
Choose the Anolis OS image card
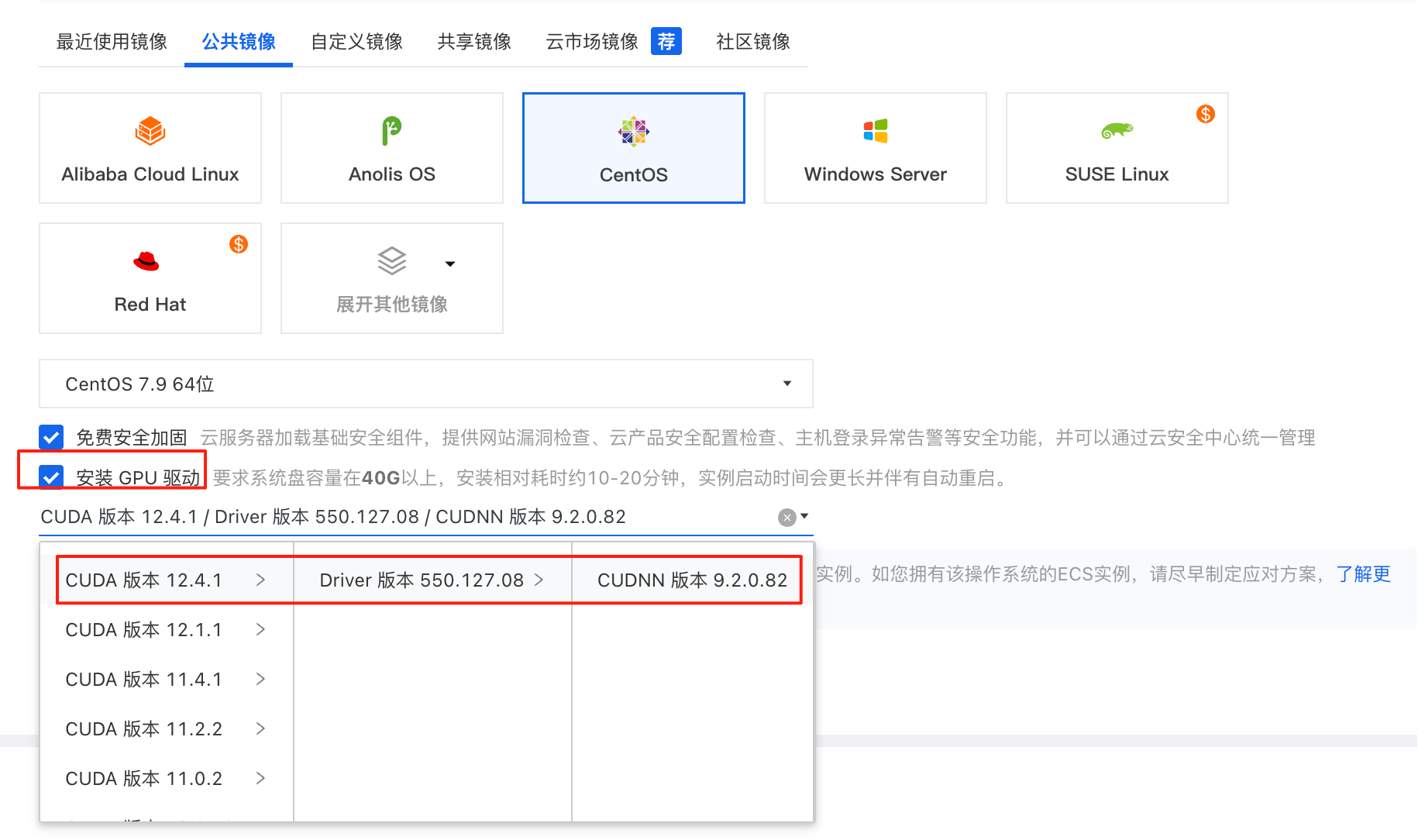(392, 148)
